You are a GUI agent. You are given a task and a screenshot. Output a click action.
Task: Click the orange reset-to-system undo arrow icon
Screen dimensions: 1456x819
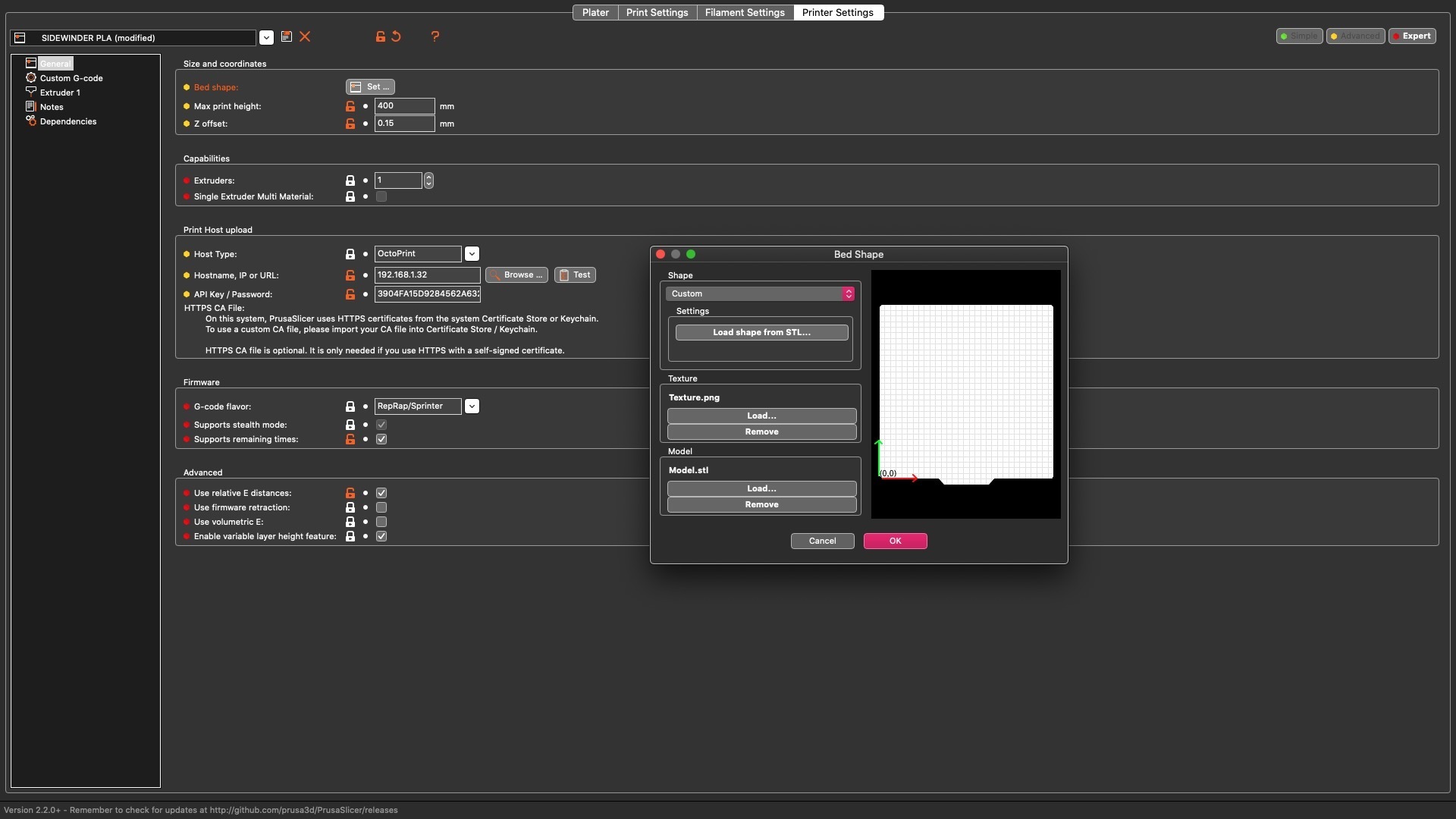coord(396,36)
